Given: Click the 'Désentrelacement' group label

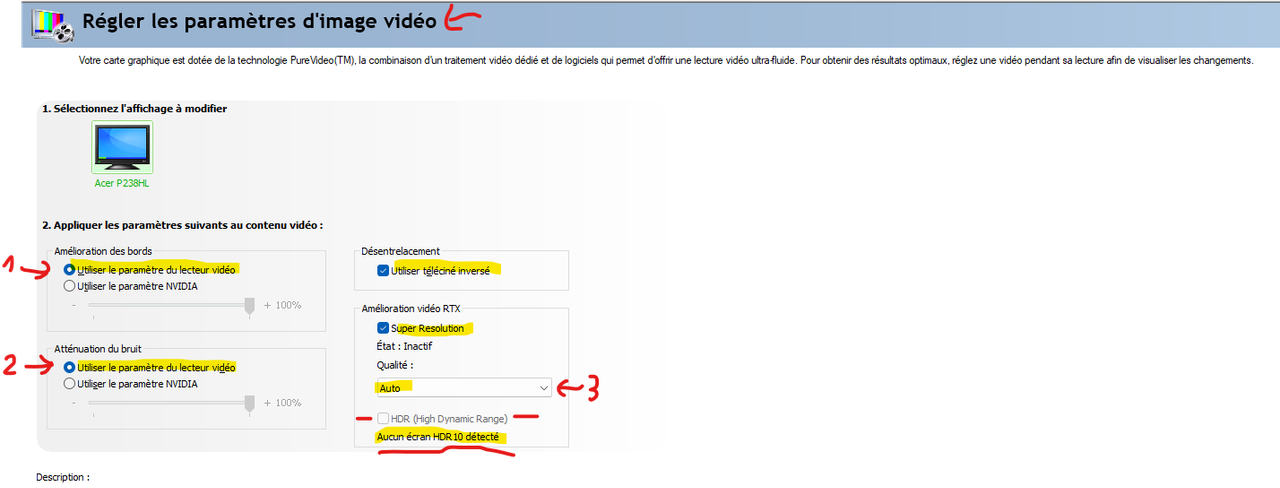Looking at the screenshot, I should 400,251.
